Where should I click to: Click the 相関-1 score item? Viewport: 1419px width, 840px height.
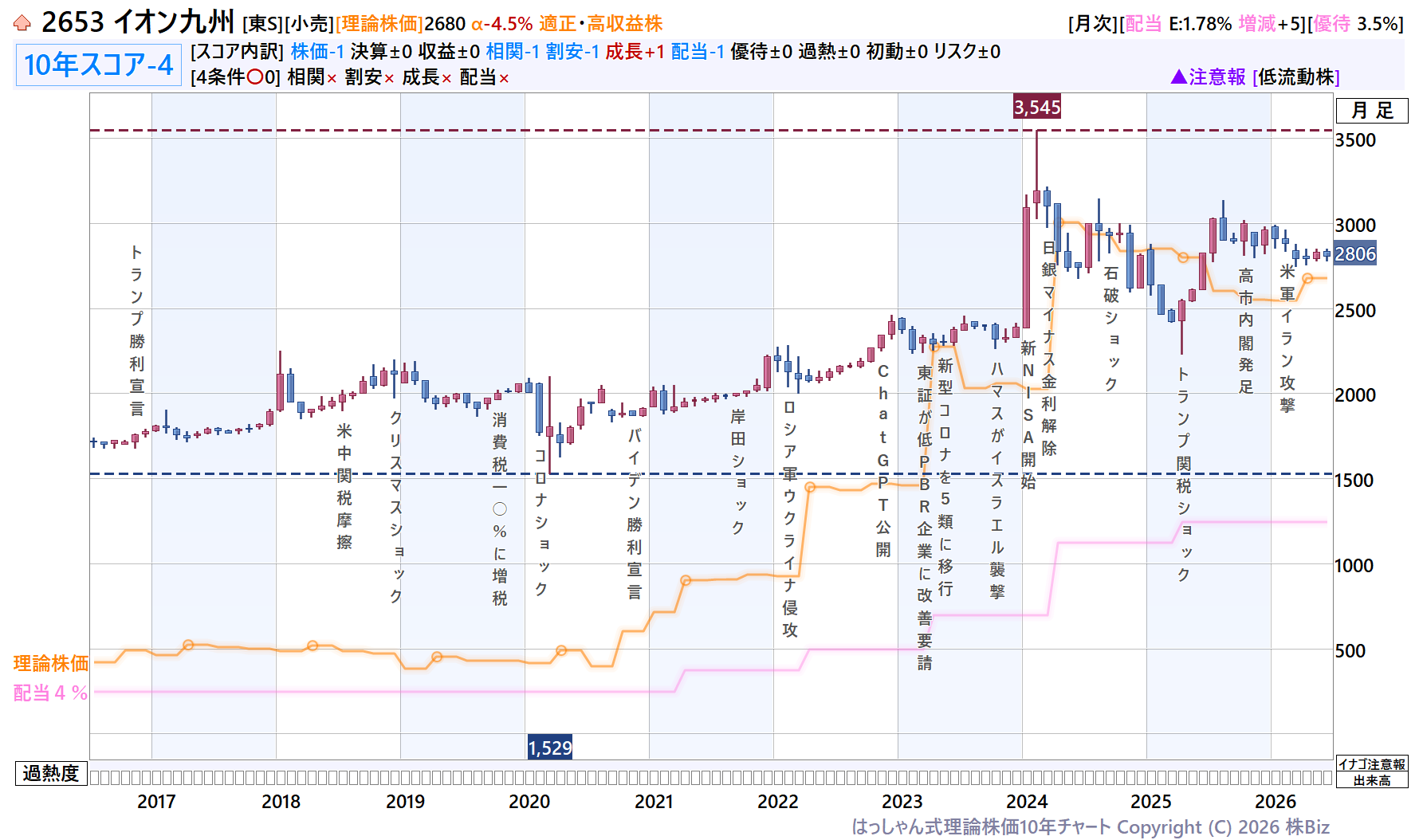coord(513,52)
